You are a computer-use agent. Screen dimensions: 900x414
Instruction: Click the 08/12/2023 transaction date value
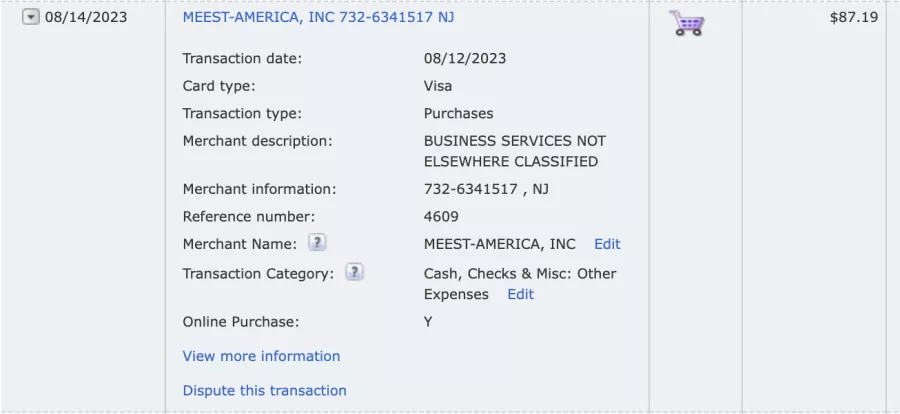click(x=465, y=59)
